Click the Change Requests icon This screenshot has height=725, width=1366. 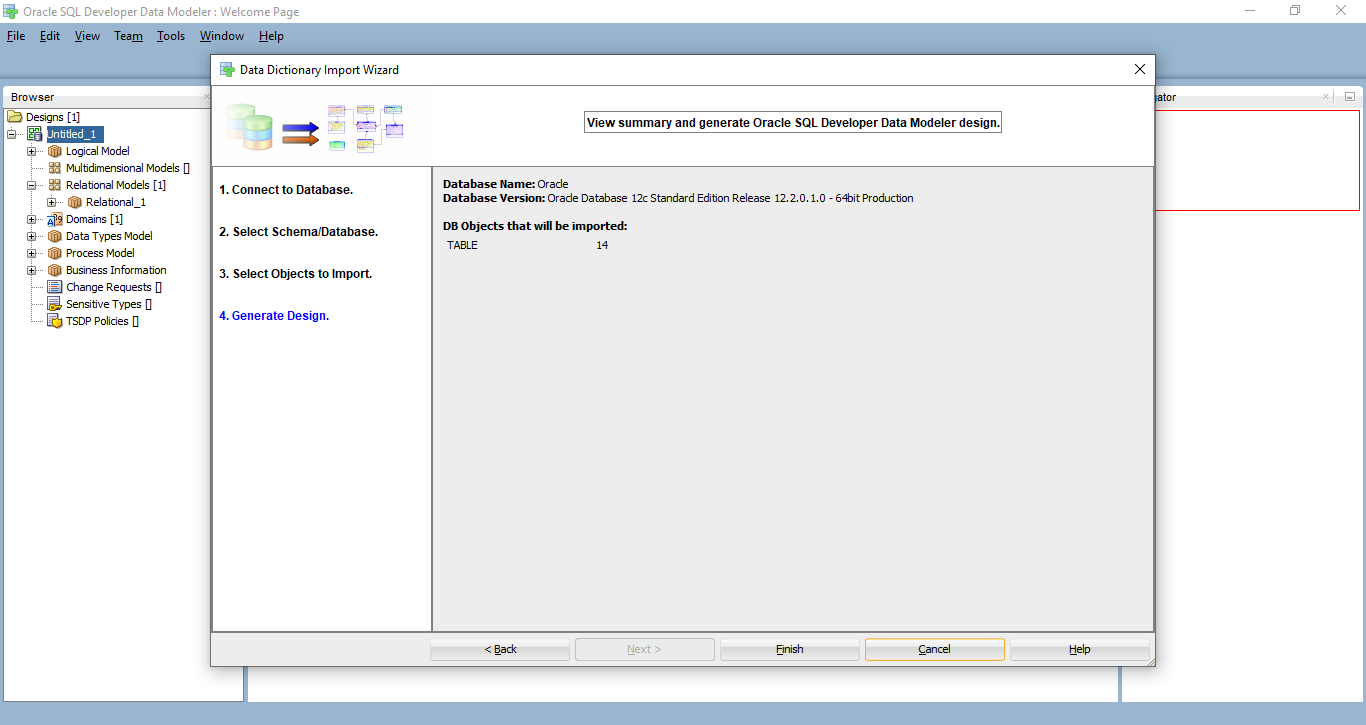click(x=55, y=287)
